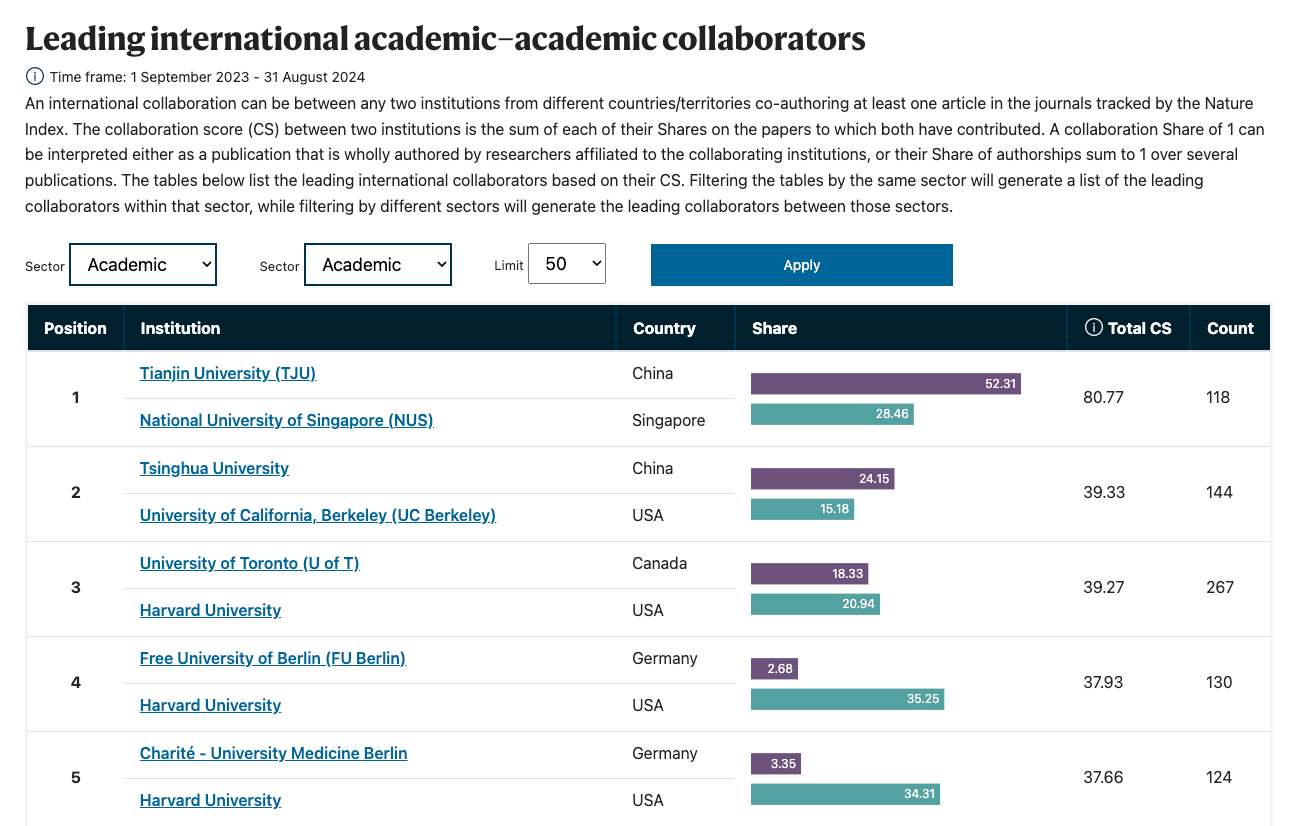
Task: Click the purple 52.31 share bar
Action: click(885, 384)
